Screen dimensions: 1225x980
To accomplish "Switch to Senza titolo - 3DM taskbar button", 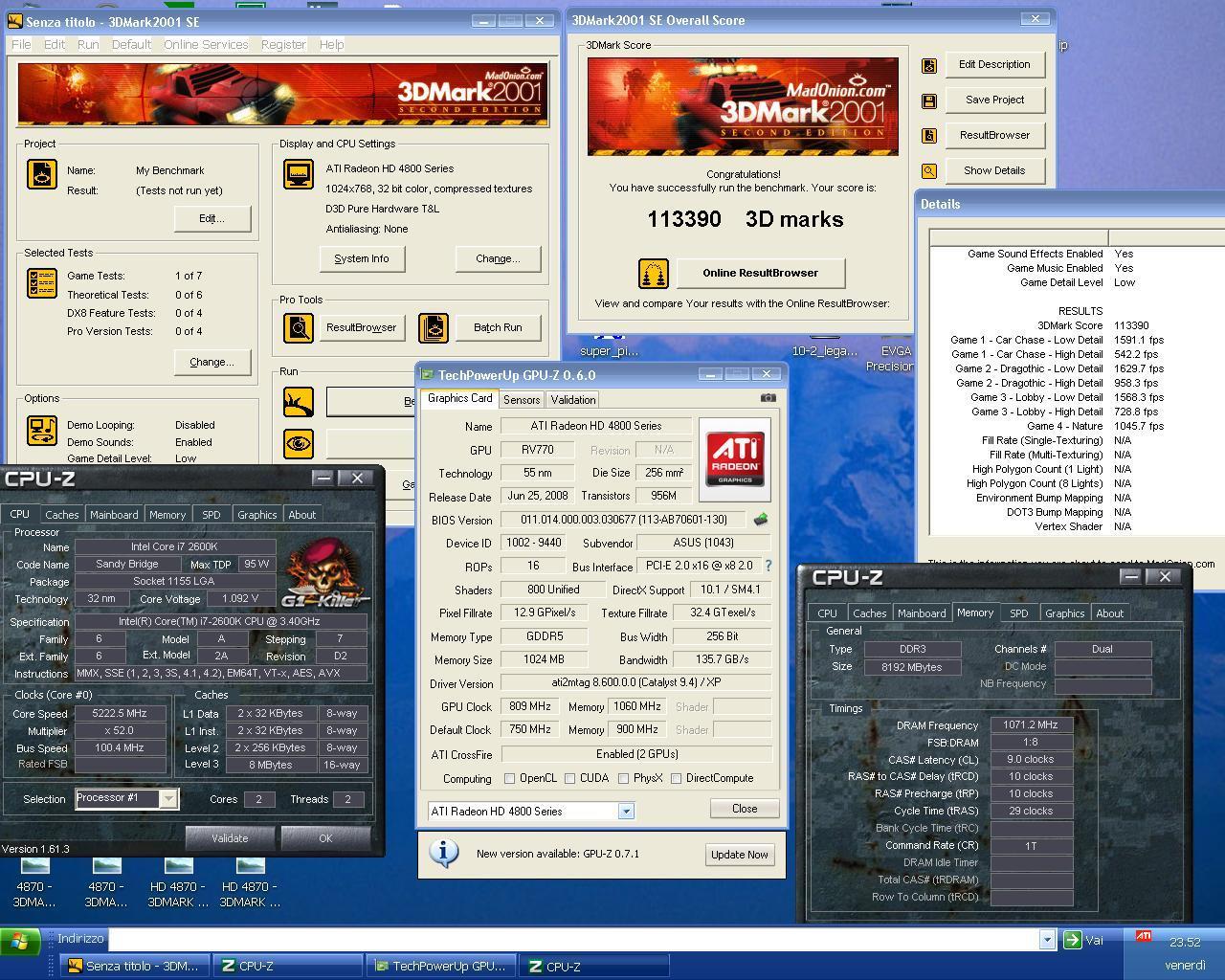I will [135, 966].
